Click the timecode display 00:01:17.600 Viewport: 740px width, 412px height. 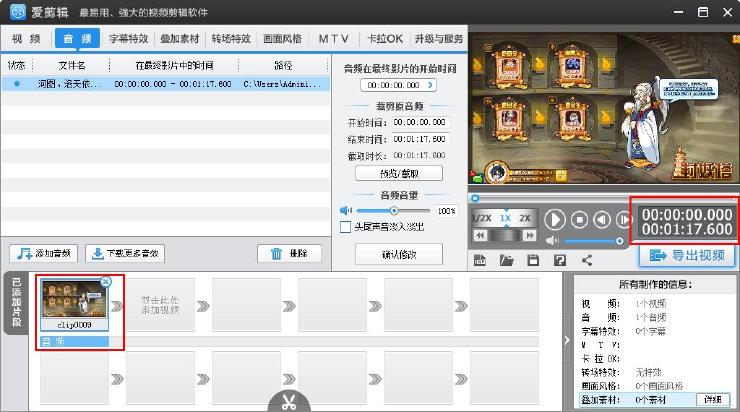click(x=687, y=229)
